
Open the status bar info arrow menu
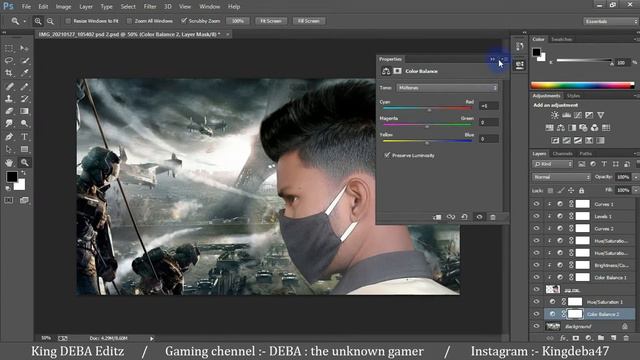coord(152,338)
